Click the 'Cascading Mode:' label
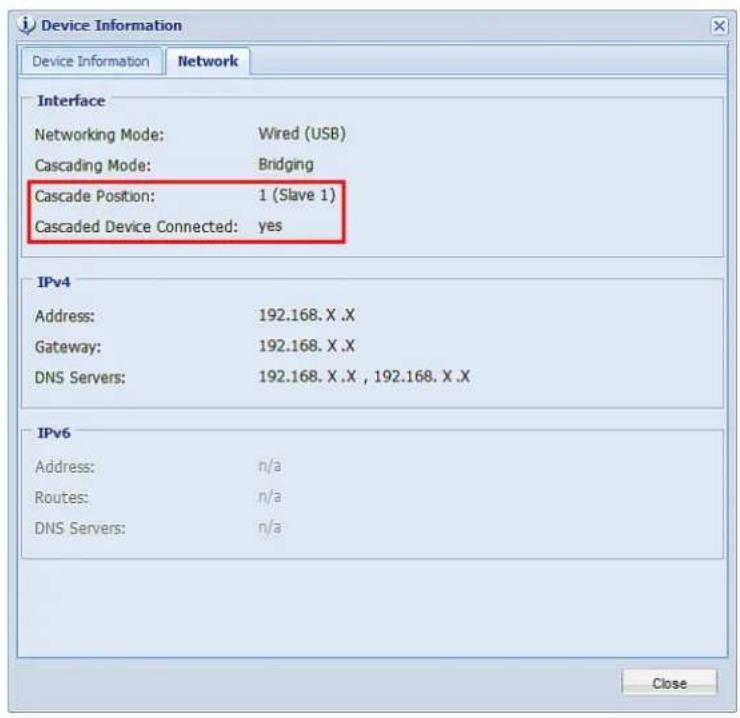The image size is (740, 718). pyautogui.click(x=92, y=166)
